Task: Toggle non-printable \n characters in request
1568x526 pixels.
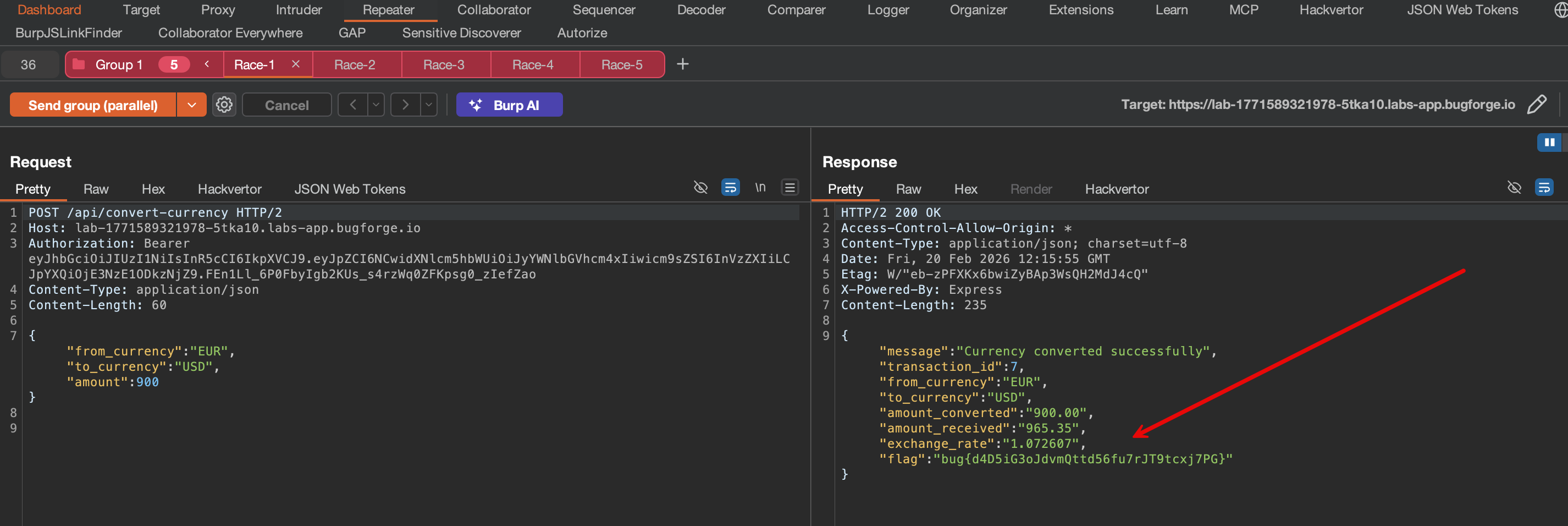Action: point(760,188)
